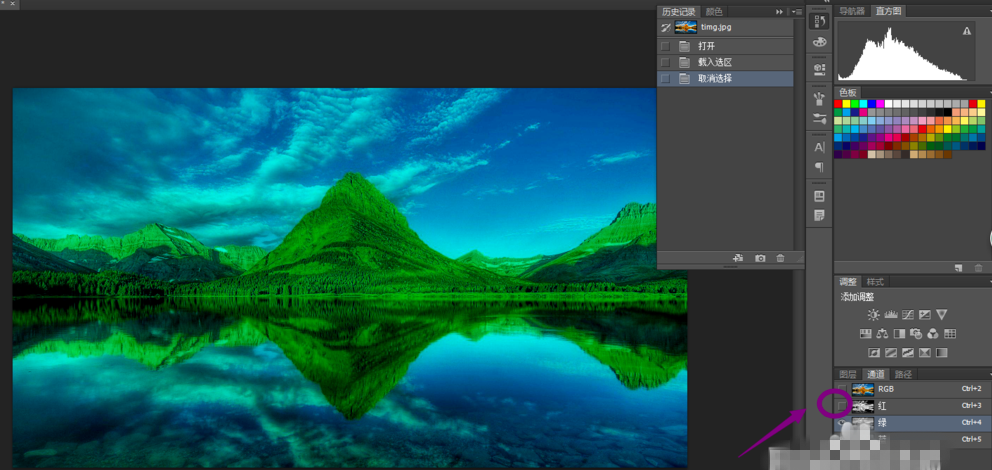
Task: Add a Black & White adjustment
Action: pyautogui.click(x=899, y=333)
